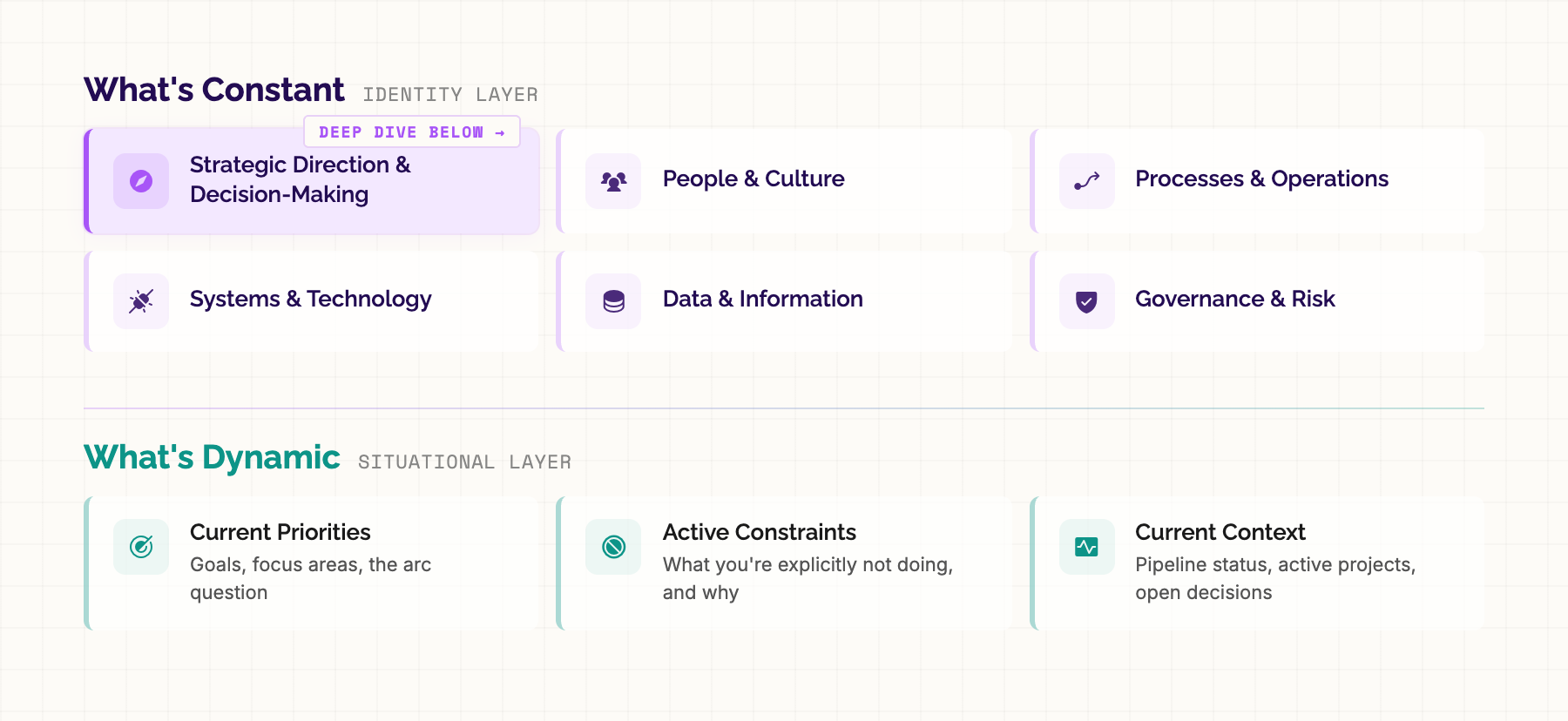Select the Active Constraints description text
The image size is (1568, 721).
tap(807, 578)
